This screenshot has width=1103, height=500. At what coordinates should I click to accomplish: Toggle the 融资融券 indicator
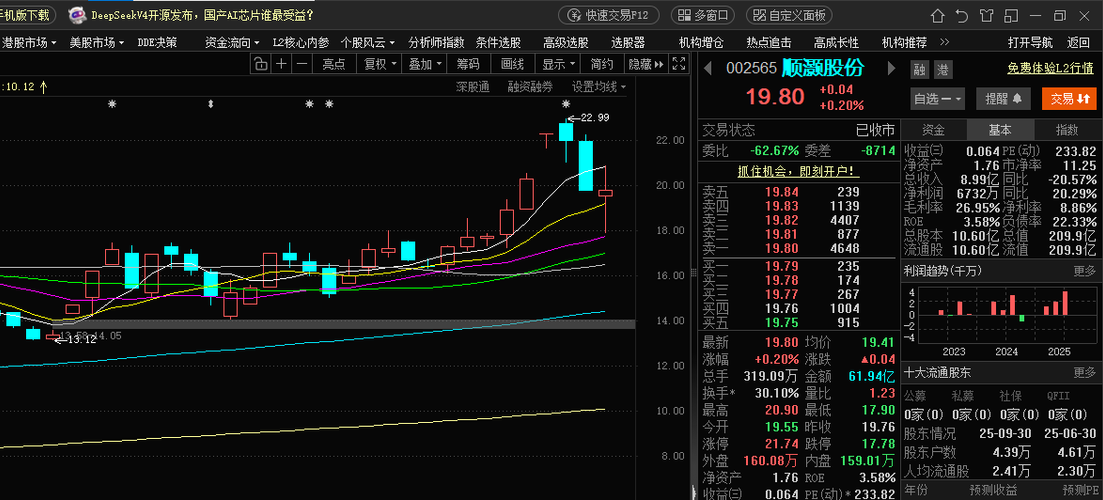pos(530,87)
